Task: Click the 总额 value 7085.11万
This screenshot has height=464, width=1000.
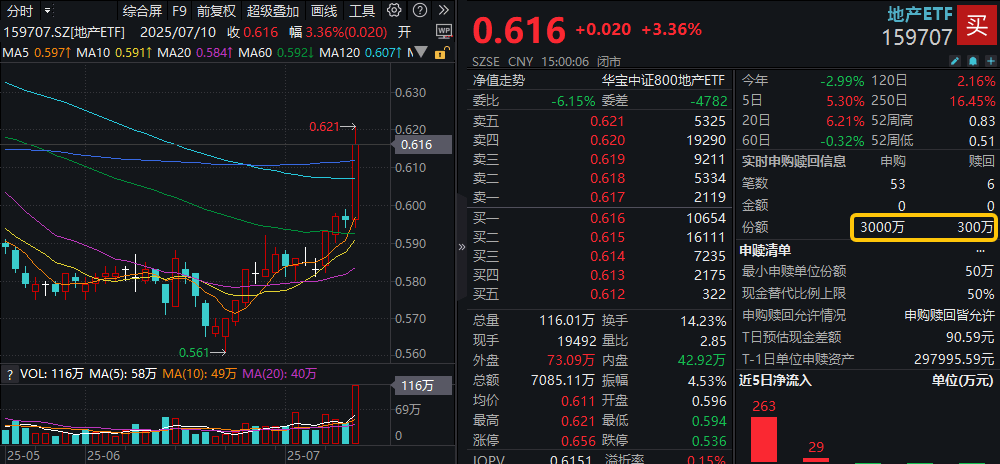Action: tap(561, 381)
